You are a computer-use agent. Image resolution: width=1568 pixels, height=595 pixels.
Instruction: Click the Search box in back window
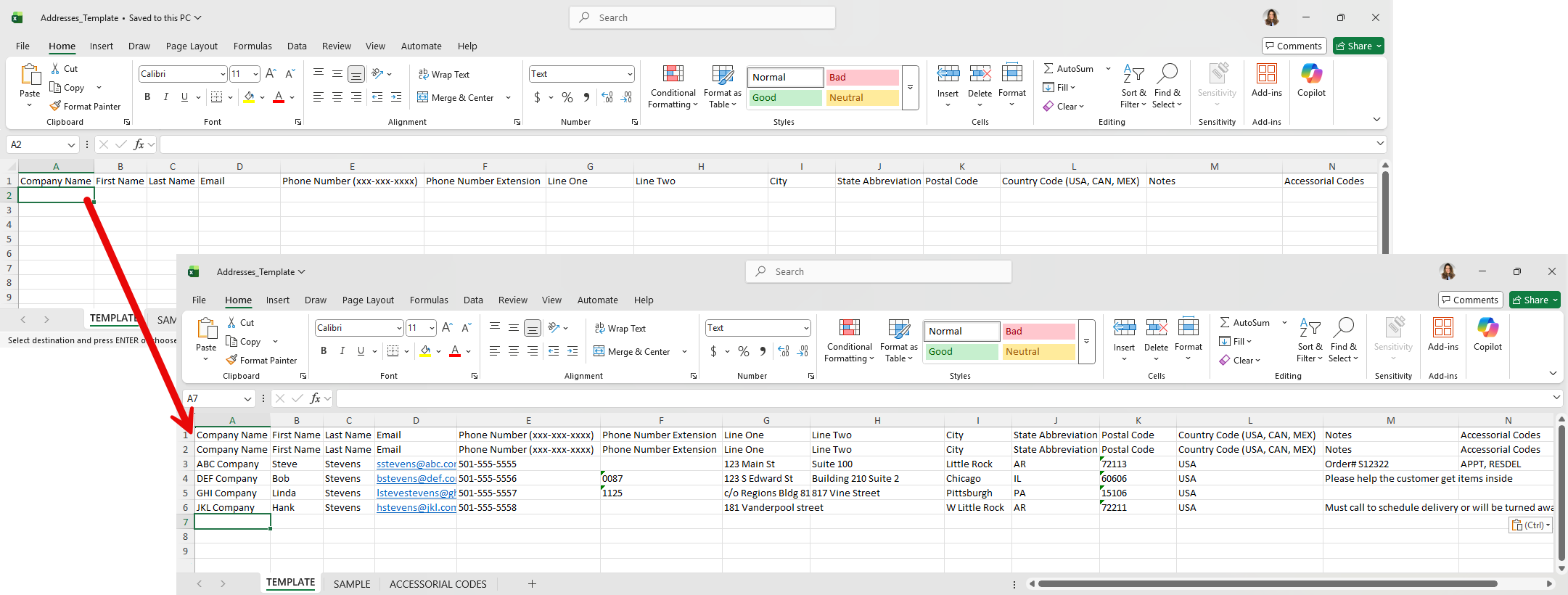click(702, 17)
